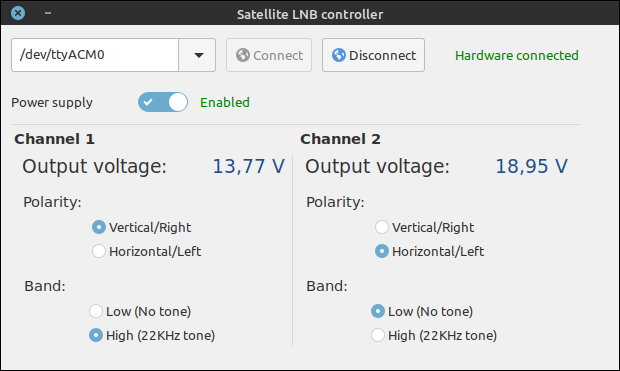Click the Connect button

[269, 55]
